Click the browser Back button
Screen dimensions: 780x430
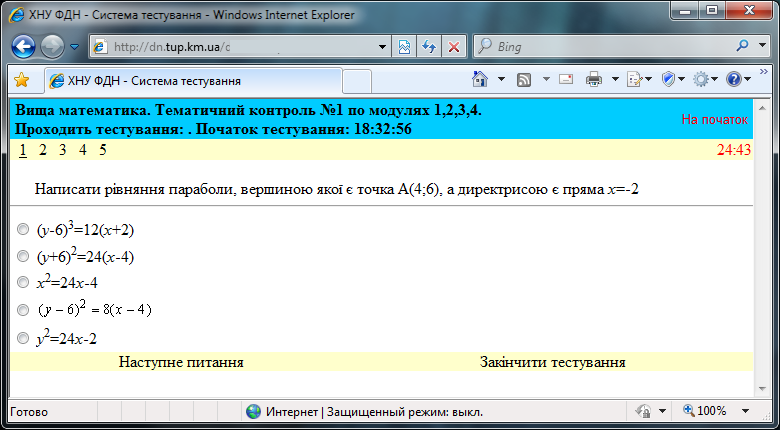(x=24, y=47)
